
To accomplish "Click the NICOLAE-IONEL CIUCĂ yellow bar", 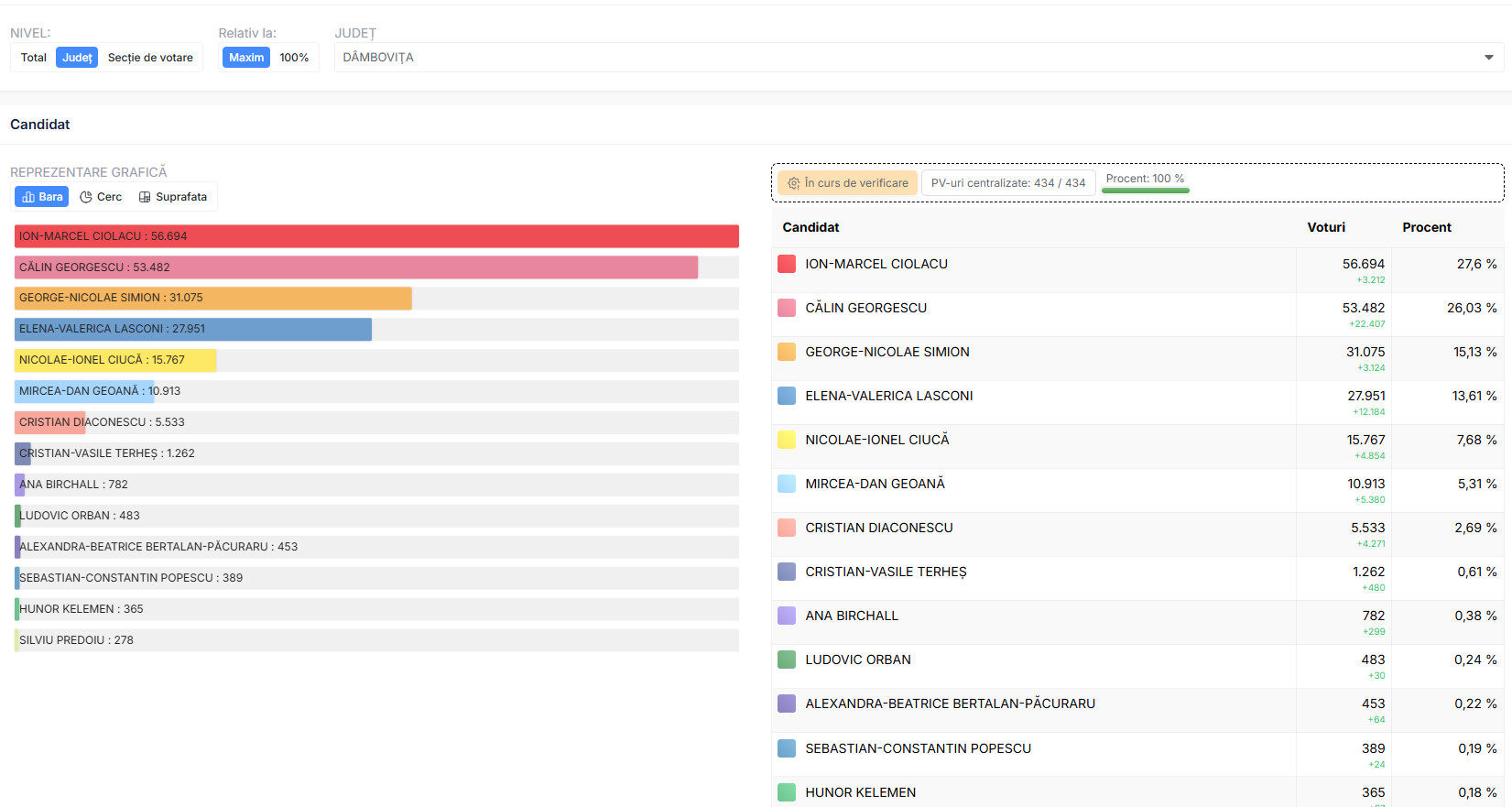I will click(115, 360).
